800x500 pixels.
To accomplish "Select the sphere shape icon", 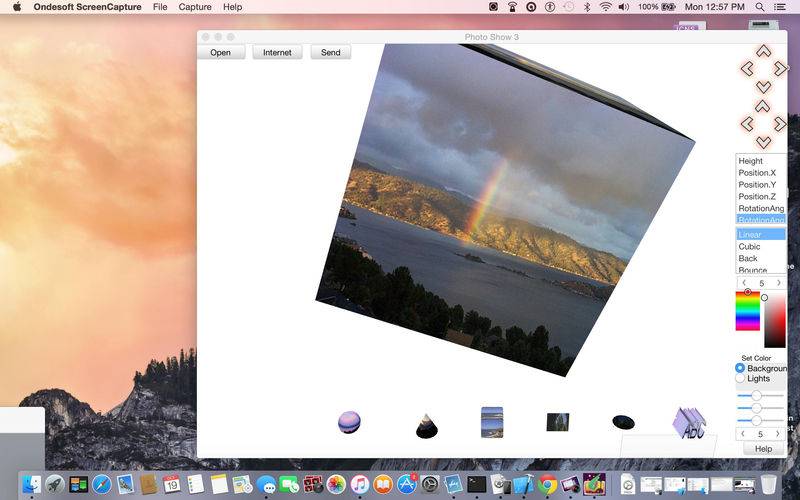I will pos(349,422).
